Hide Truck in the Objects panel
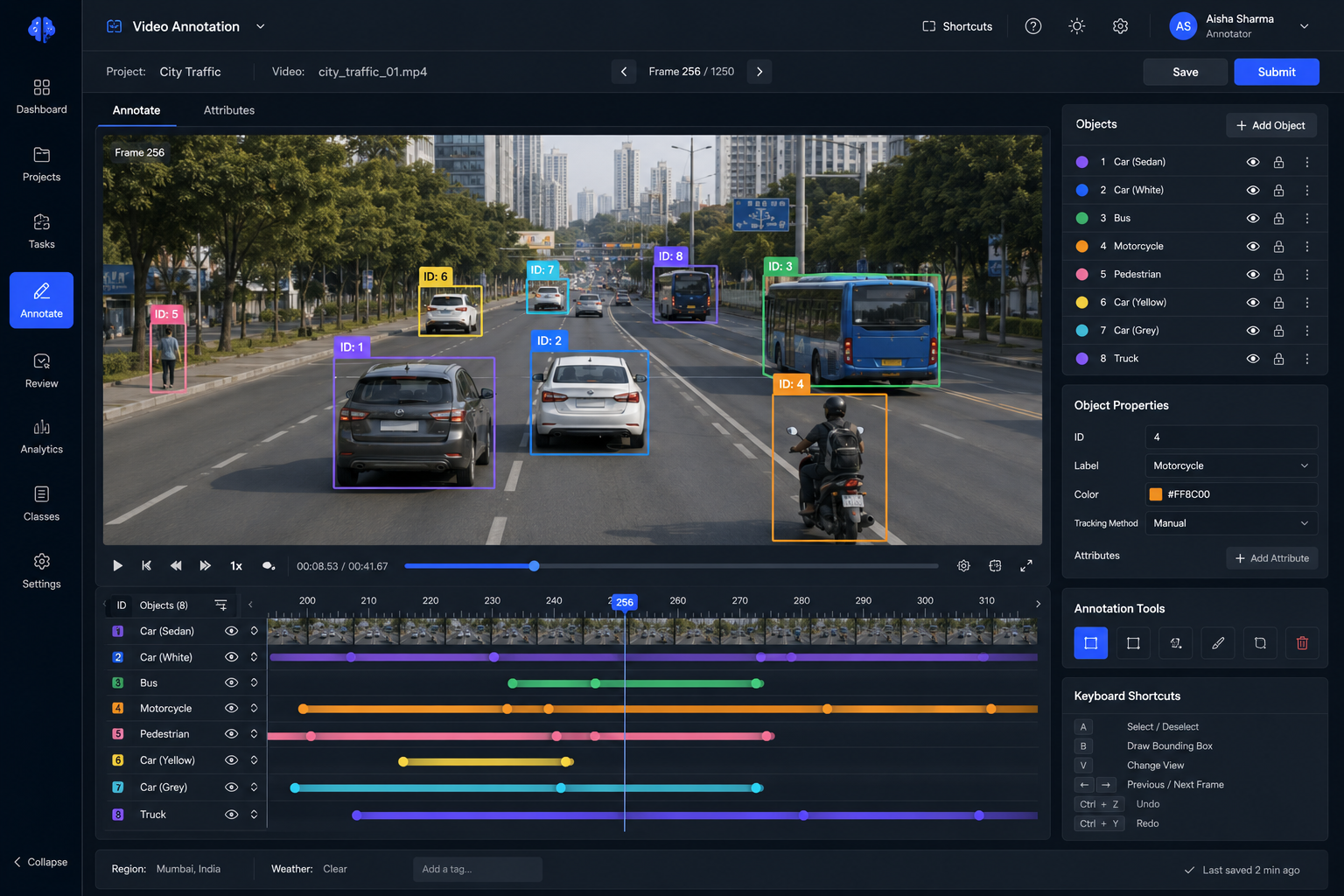Screen dimensions: 1344x896 pyautogui.click(x=1253, y=359)
